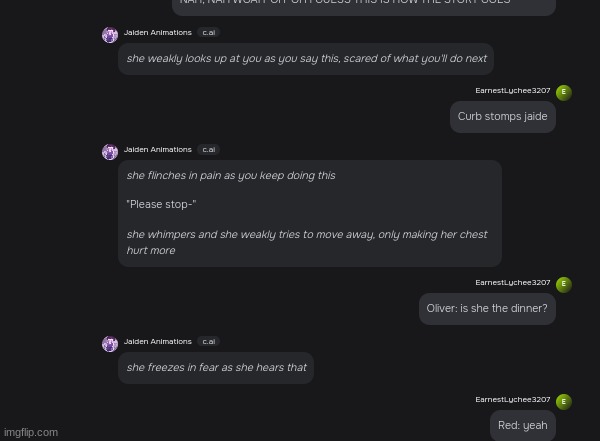Click green E avatar above "Red: yeah"

pos(563,401)
